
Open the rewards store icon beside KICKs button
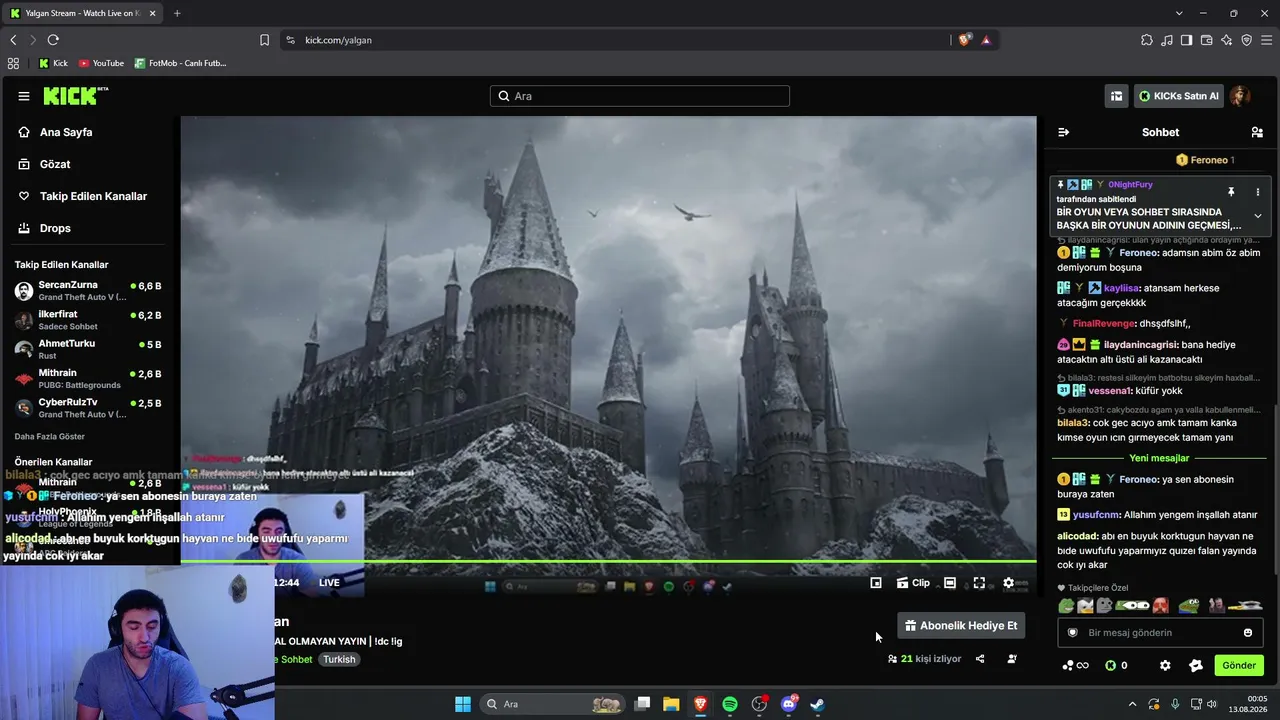[1116, 96]
